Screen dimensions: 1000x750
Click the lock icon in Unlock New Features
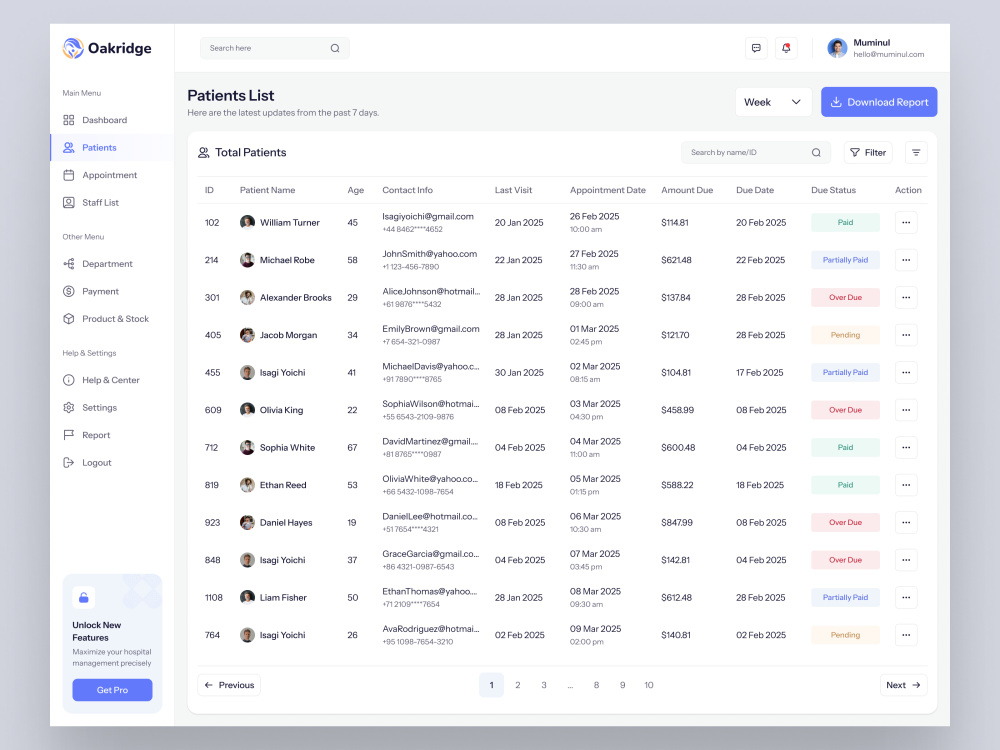point(84,598)
